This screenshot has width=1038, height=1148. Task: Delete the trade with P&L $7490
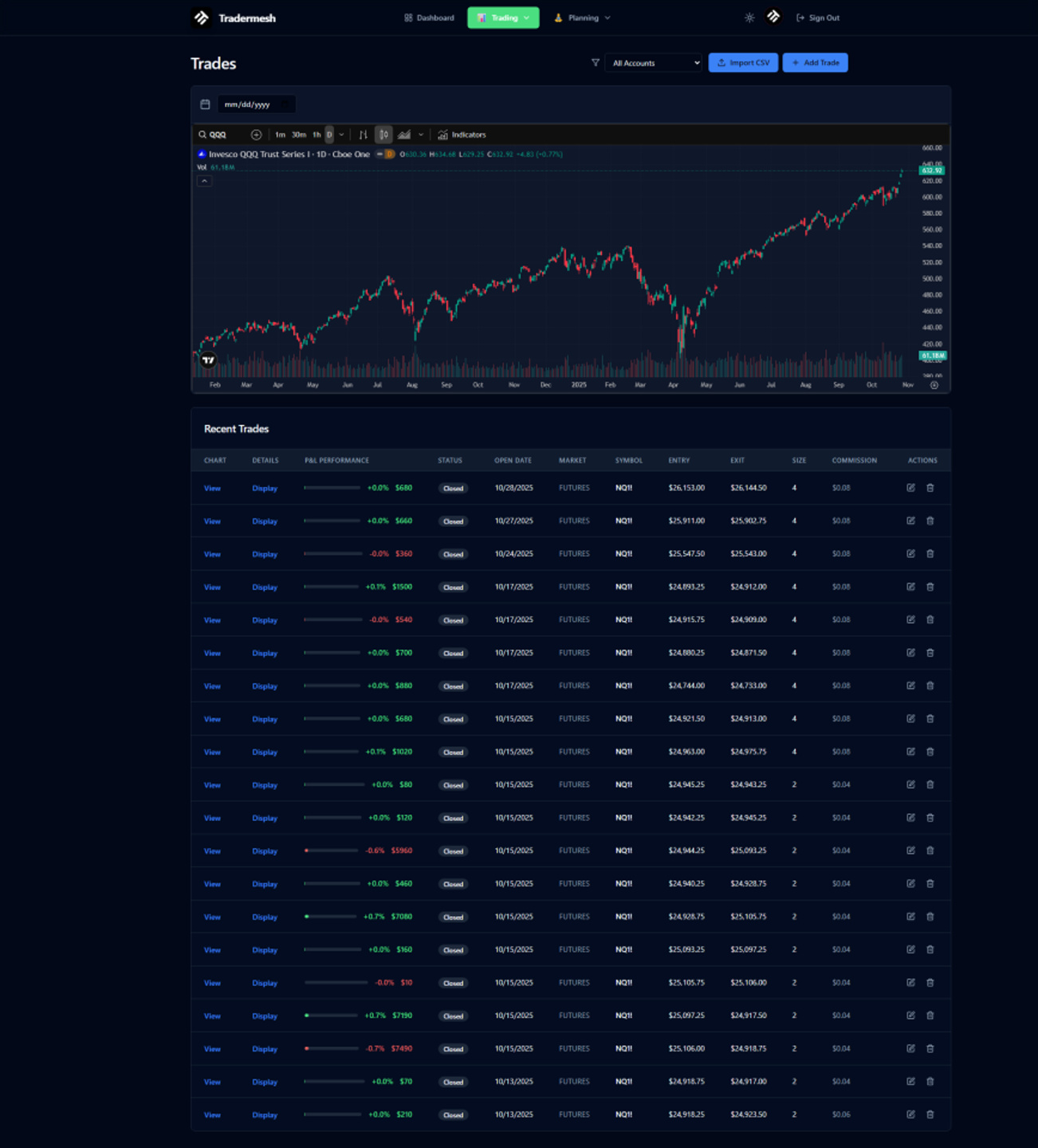pyautogui.click(x=930, y=1048)
